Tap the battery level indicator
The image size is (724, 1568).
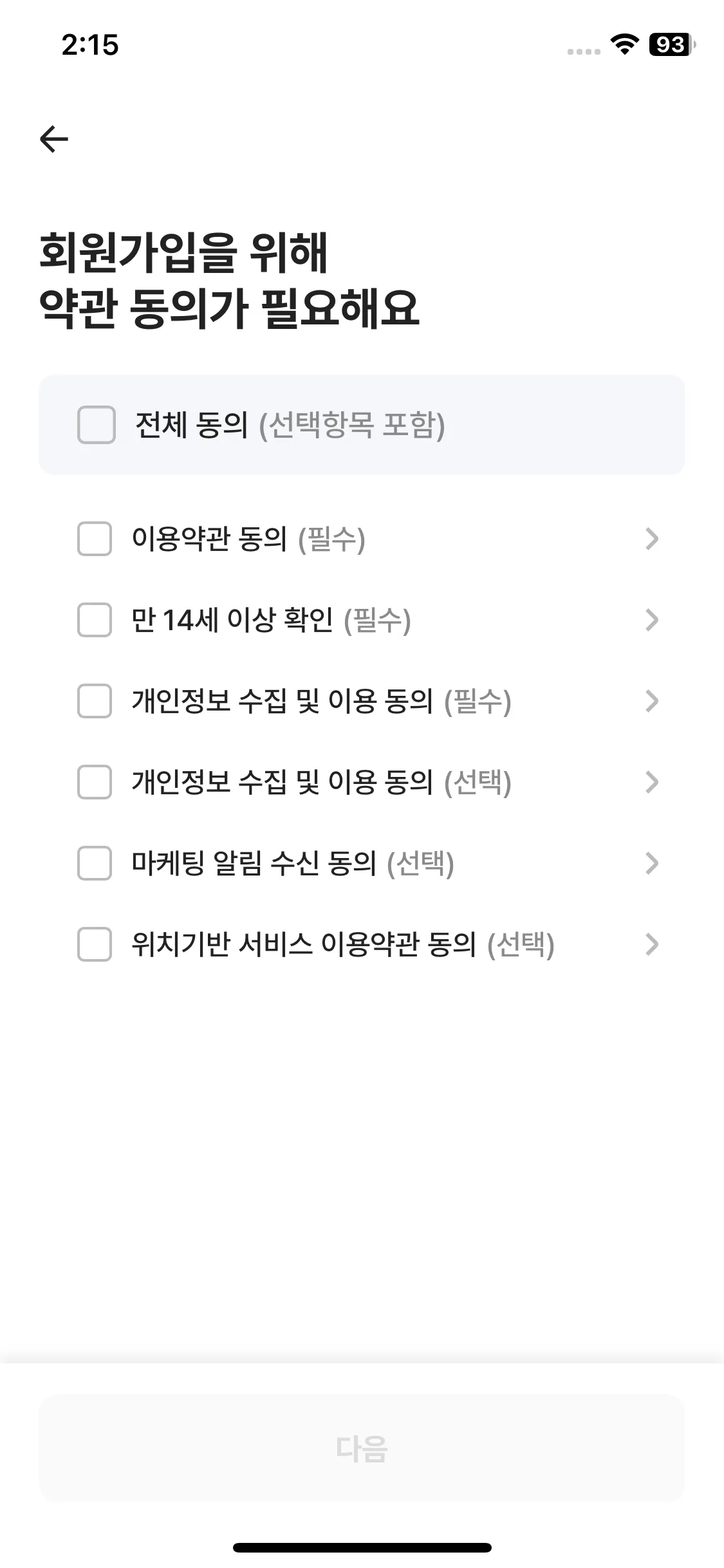click(x=672, y=44)
